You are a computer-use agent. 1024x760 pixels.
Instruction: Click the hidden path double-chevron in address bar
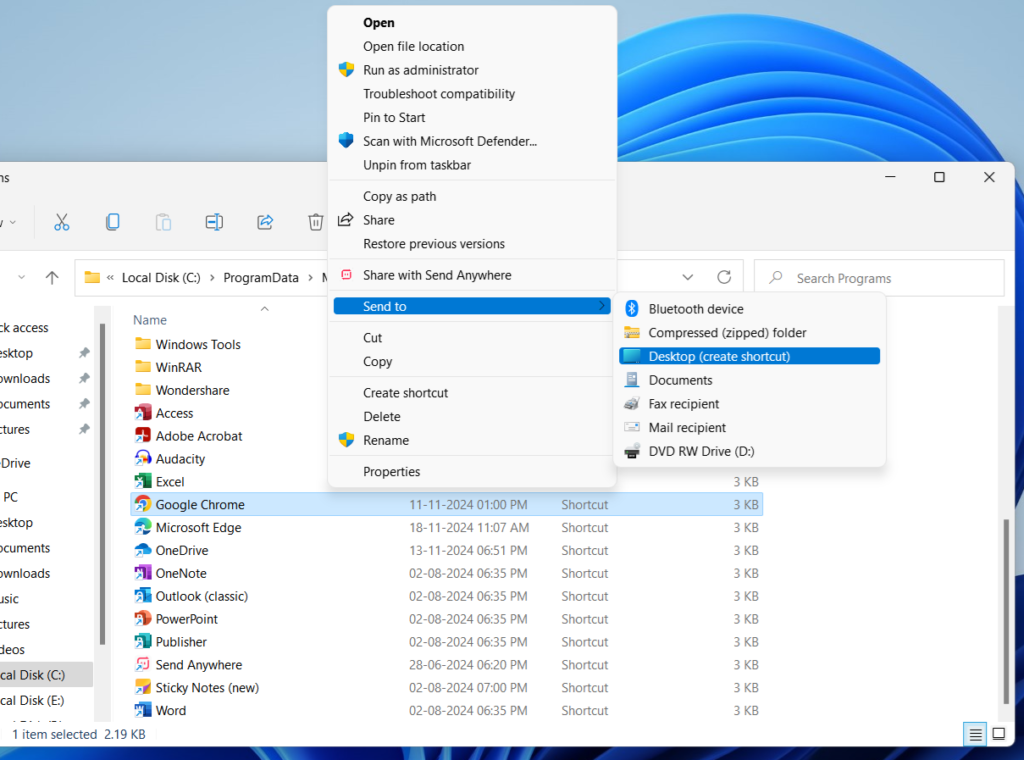(x=110, y=277)
